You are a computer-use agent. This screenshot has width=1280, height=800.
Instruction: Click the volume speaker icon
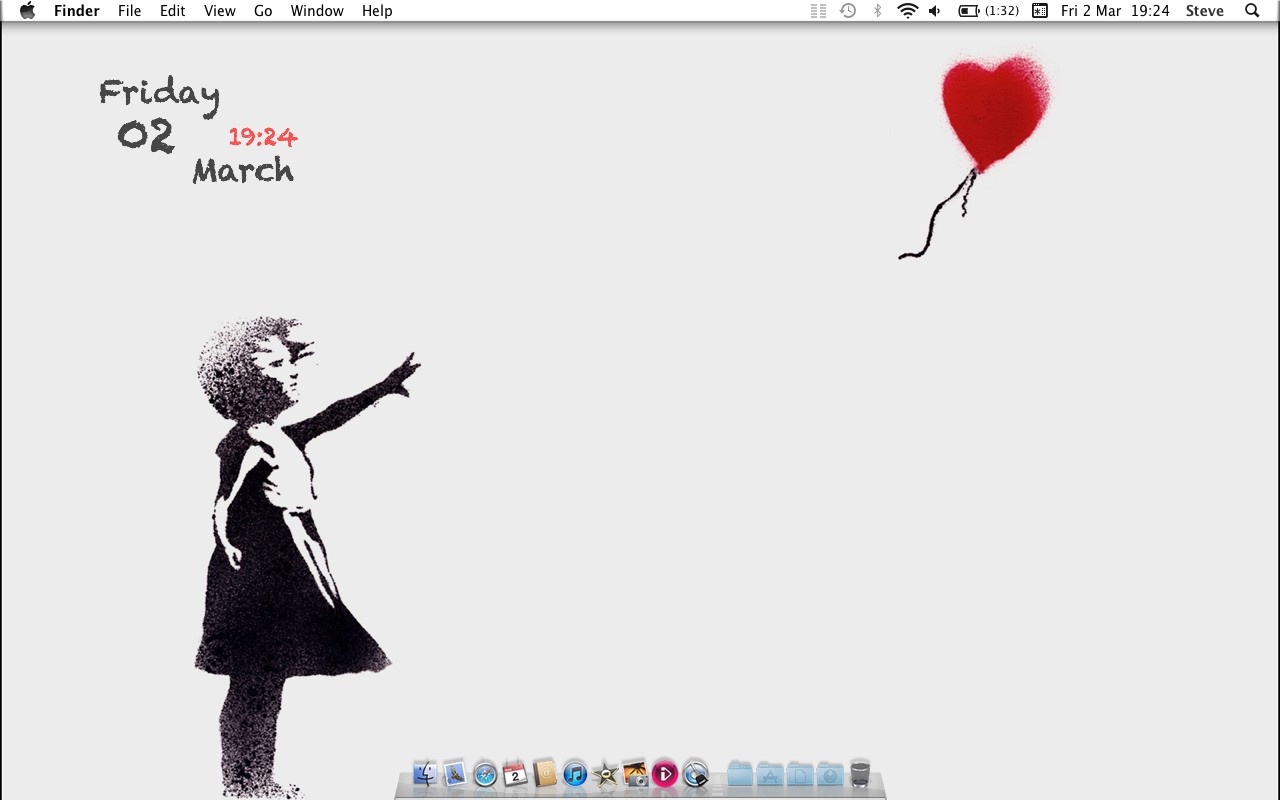[935, 11]
